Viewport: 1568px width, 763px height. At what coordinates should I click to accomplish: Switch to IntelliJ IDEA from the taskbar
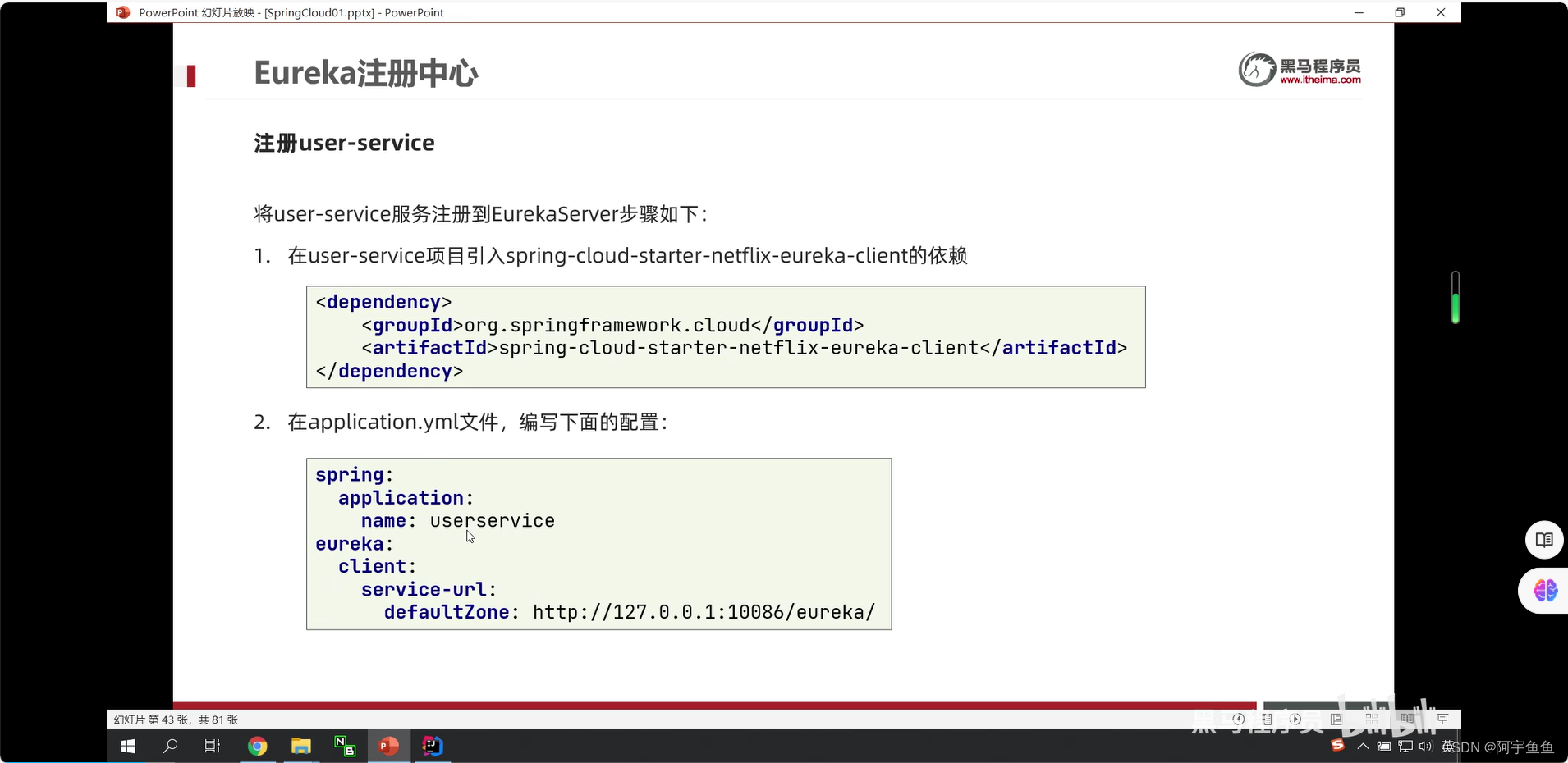[433, 746]
